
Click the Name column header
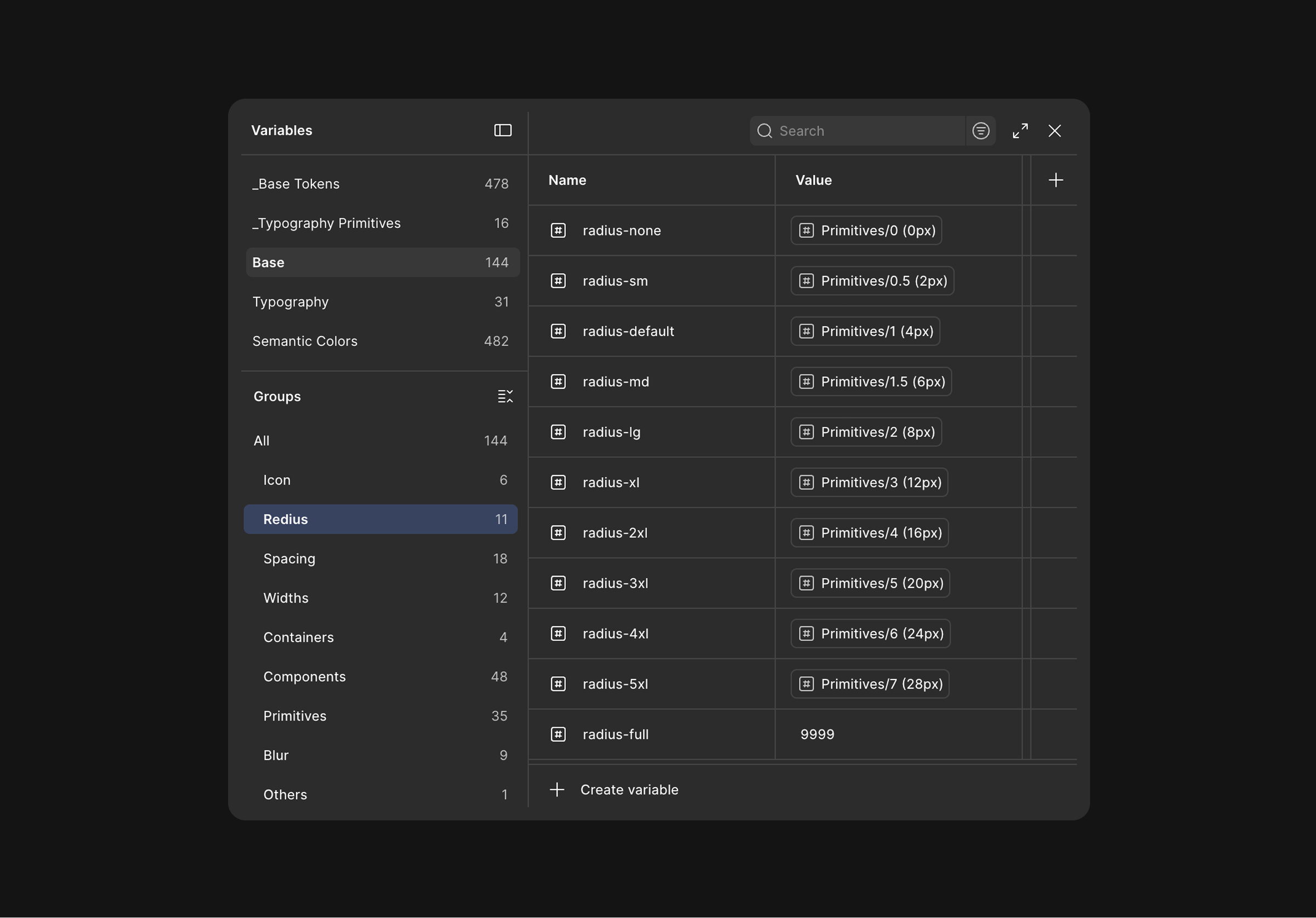pos(567,180)
